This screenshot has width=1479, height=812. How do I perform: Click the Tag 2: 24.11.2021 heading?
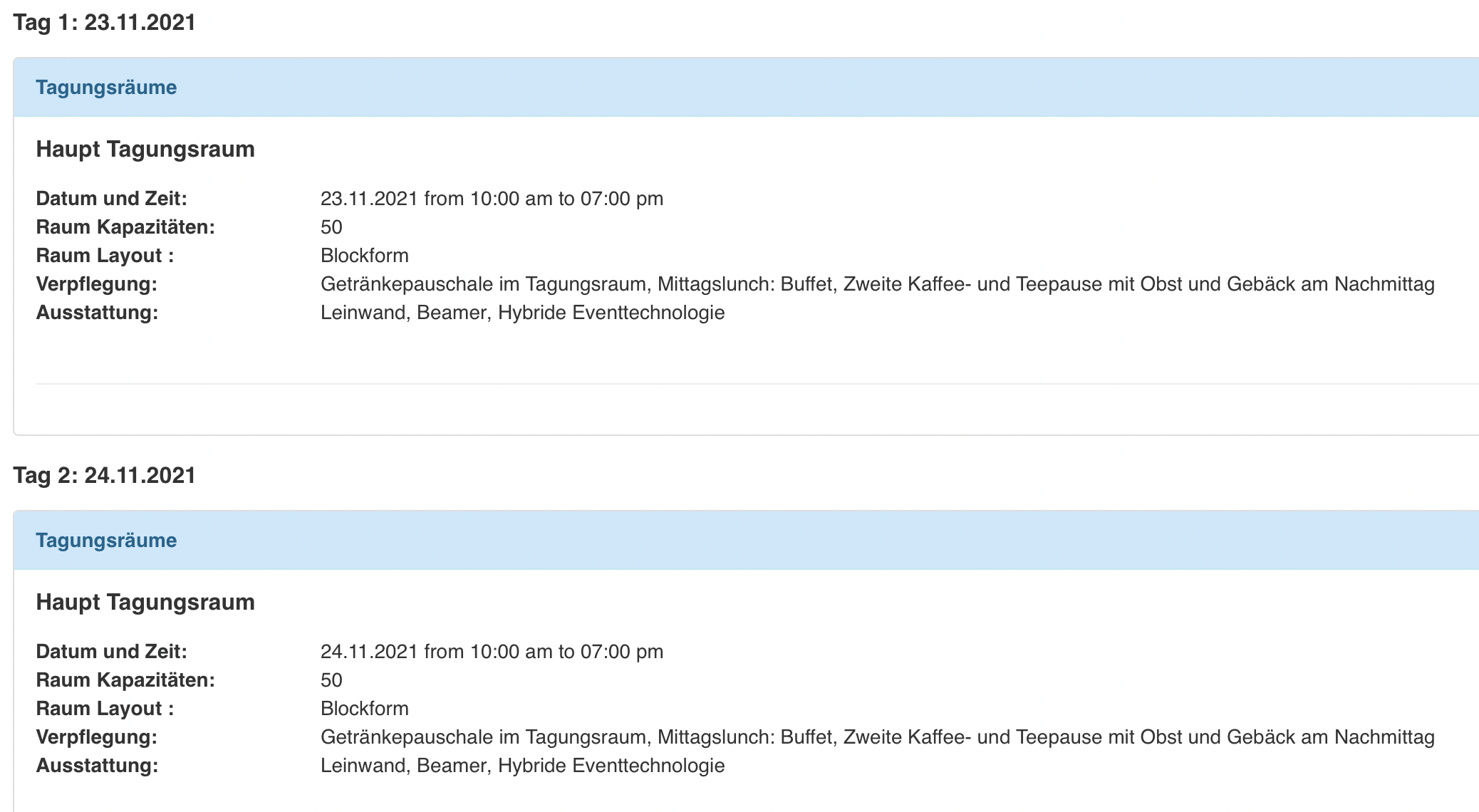[x=105, y=476]
